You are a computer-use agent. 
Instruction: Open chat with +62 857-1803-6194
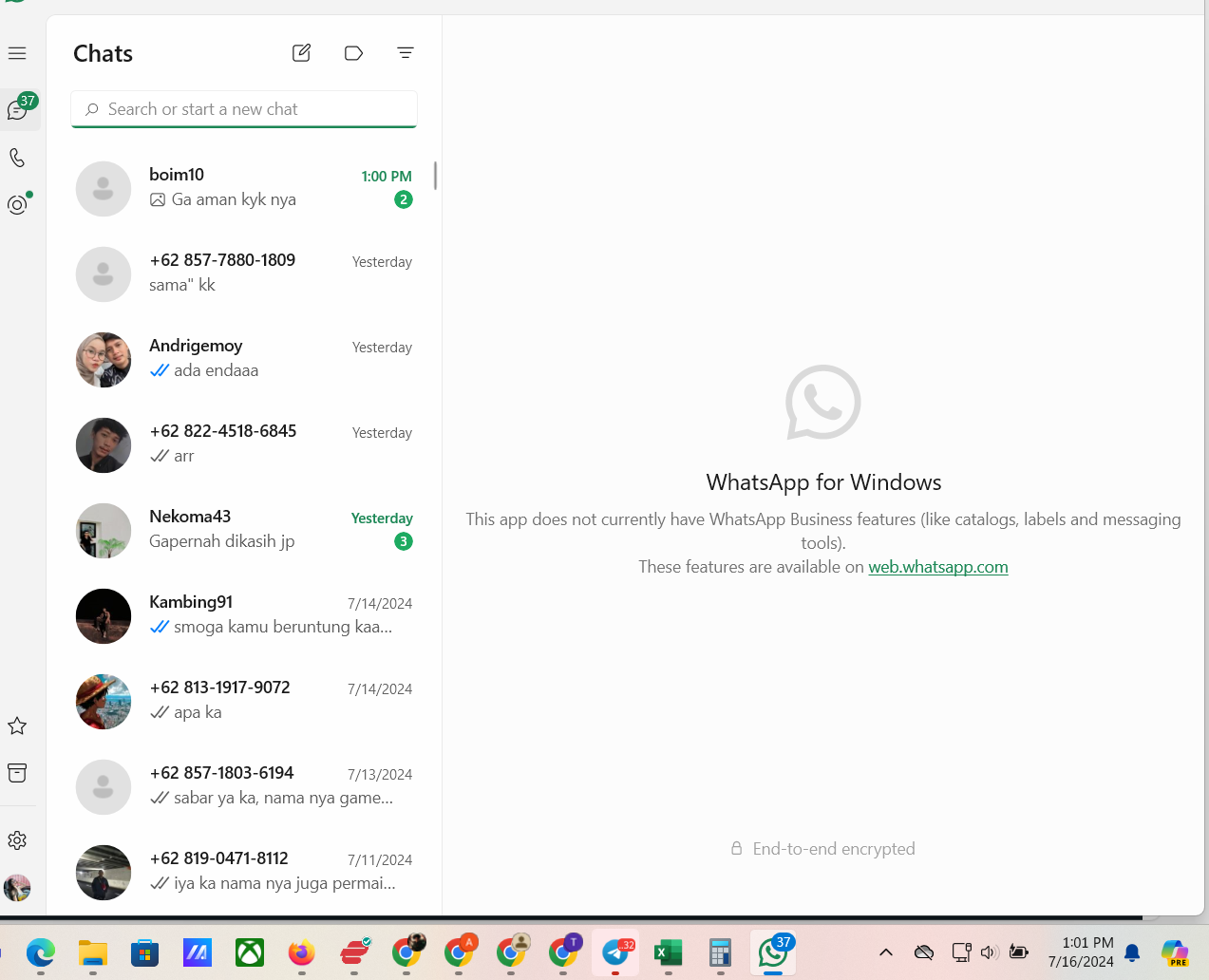pyautogui.click(x=244, y=786)
